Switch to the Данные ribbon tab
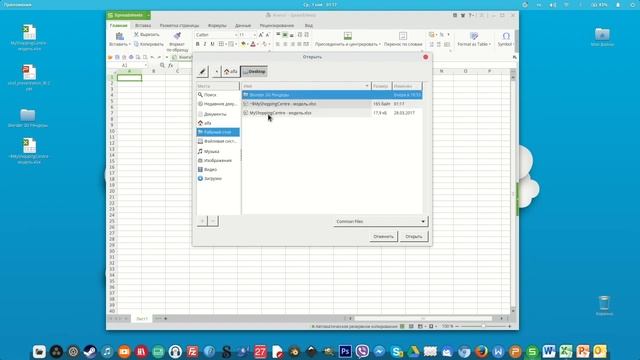Image resolution: width=640 pixels, height=360 pixels. pos(243,25)
